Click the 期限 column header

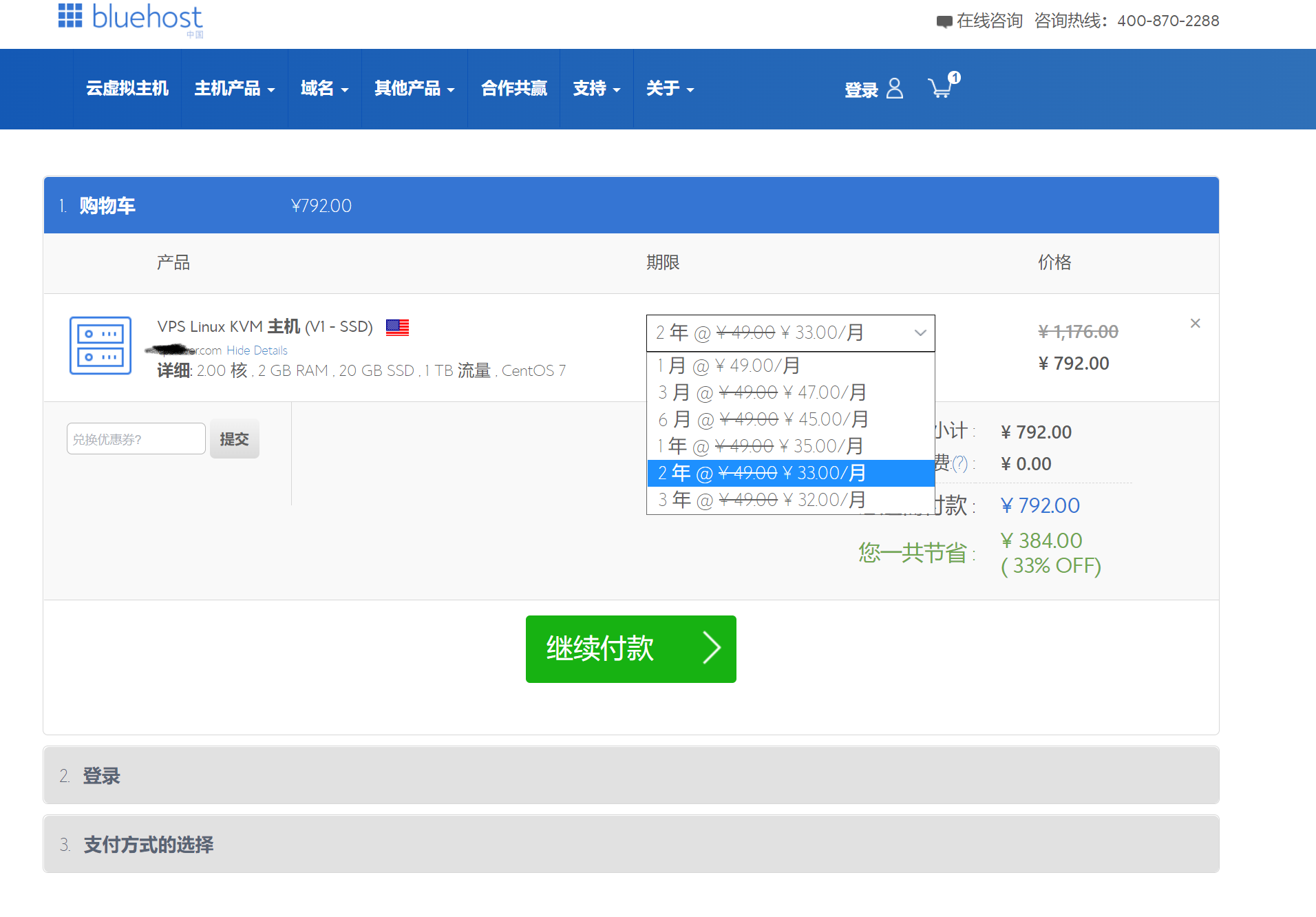(x=663, y=262)
